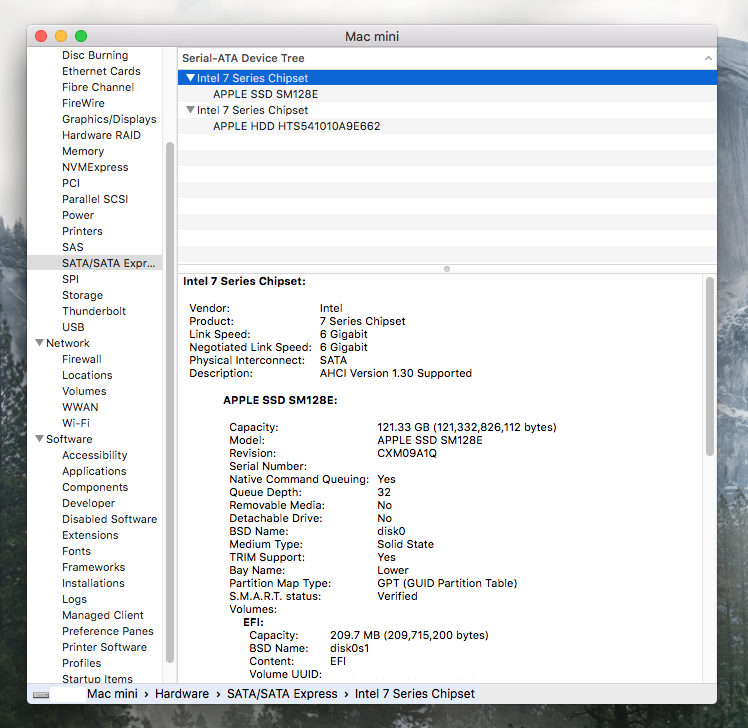The image size is (748, 728).
Task: Collapse the selected Intel 7 Series Chipset row
Action: 191,78
